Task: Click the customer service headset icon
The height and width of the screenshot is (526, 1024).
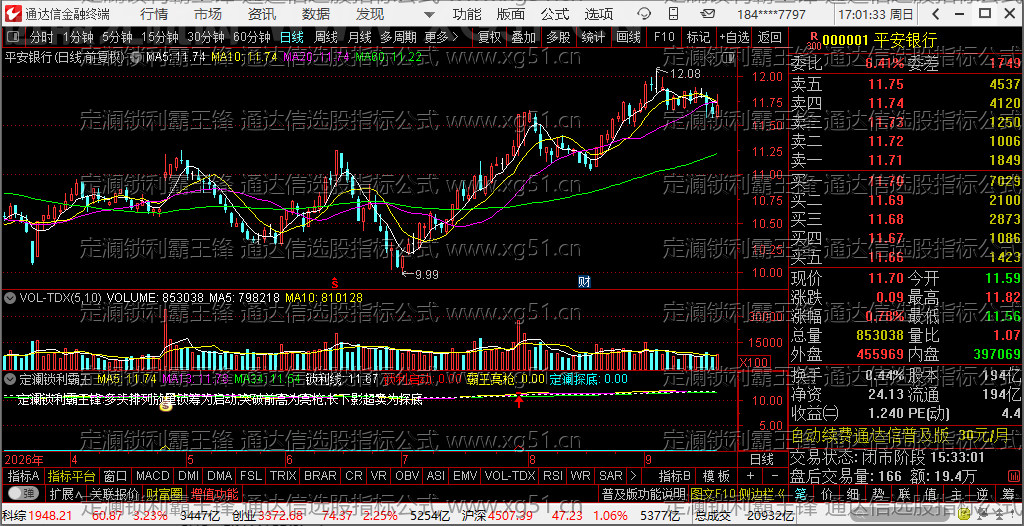Action: coord(643,14)
